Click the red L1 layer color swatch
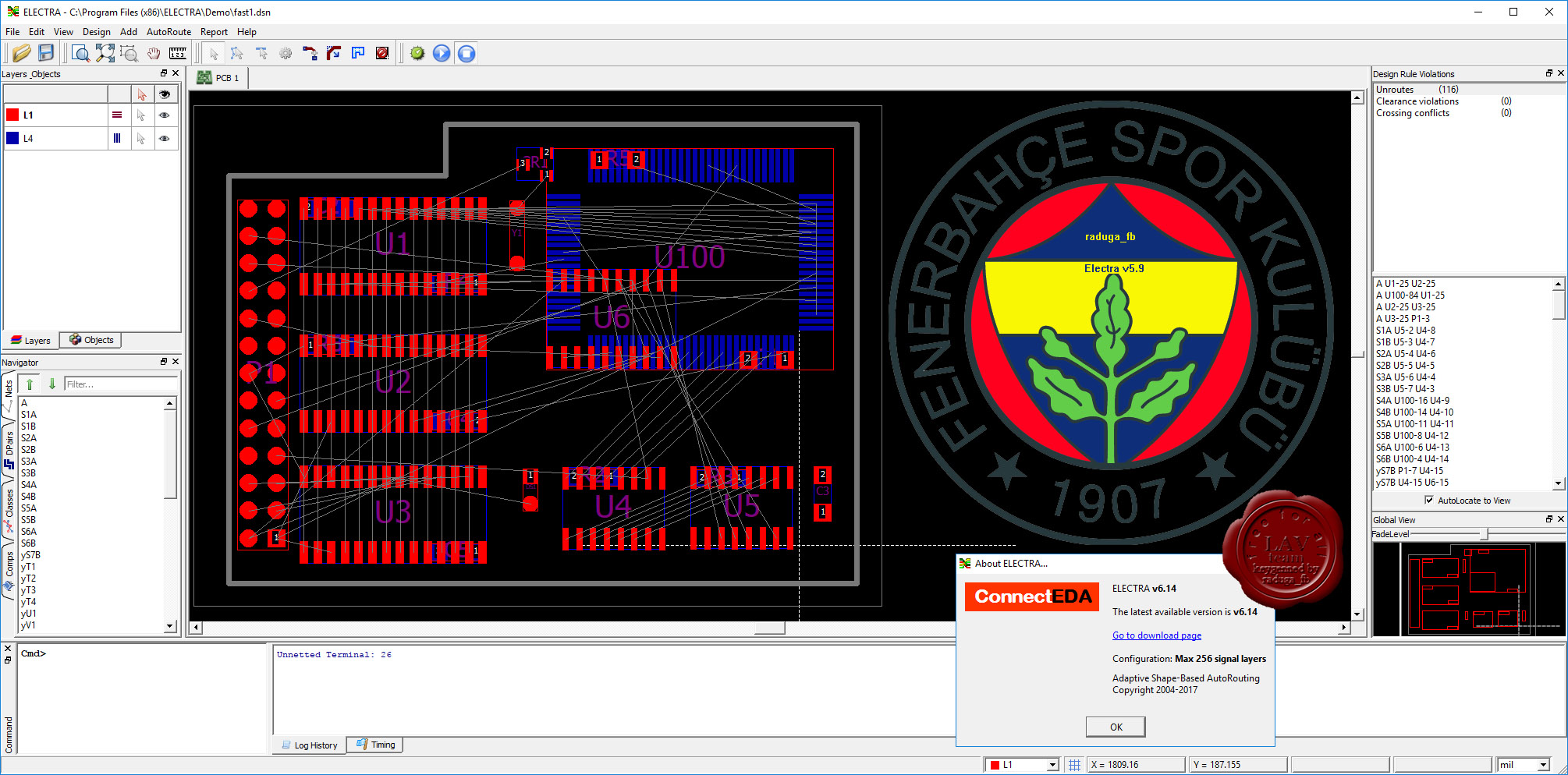 [12, 115]
